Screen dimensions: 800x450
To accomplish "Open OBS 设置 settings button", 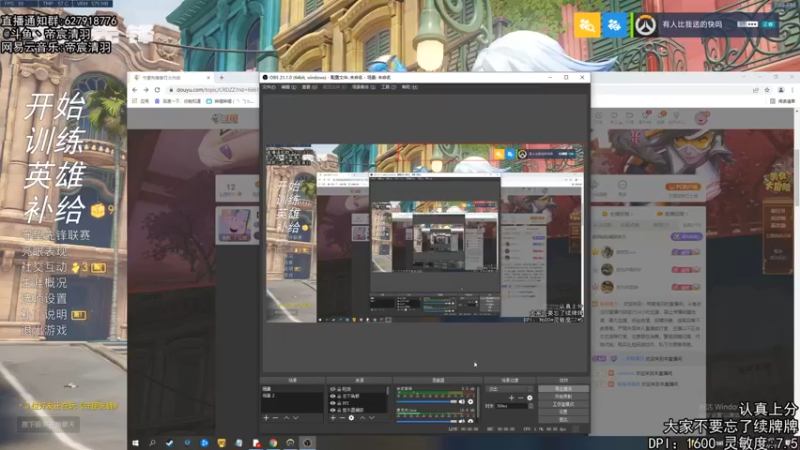I will pos(564,412).
